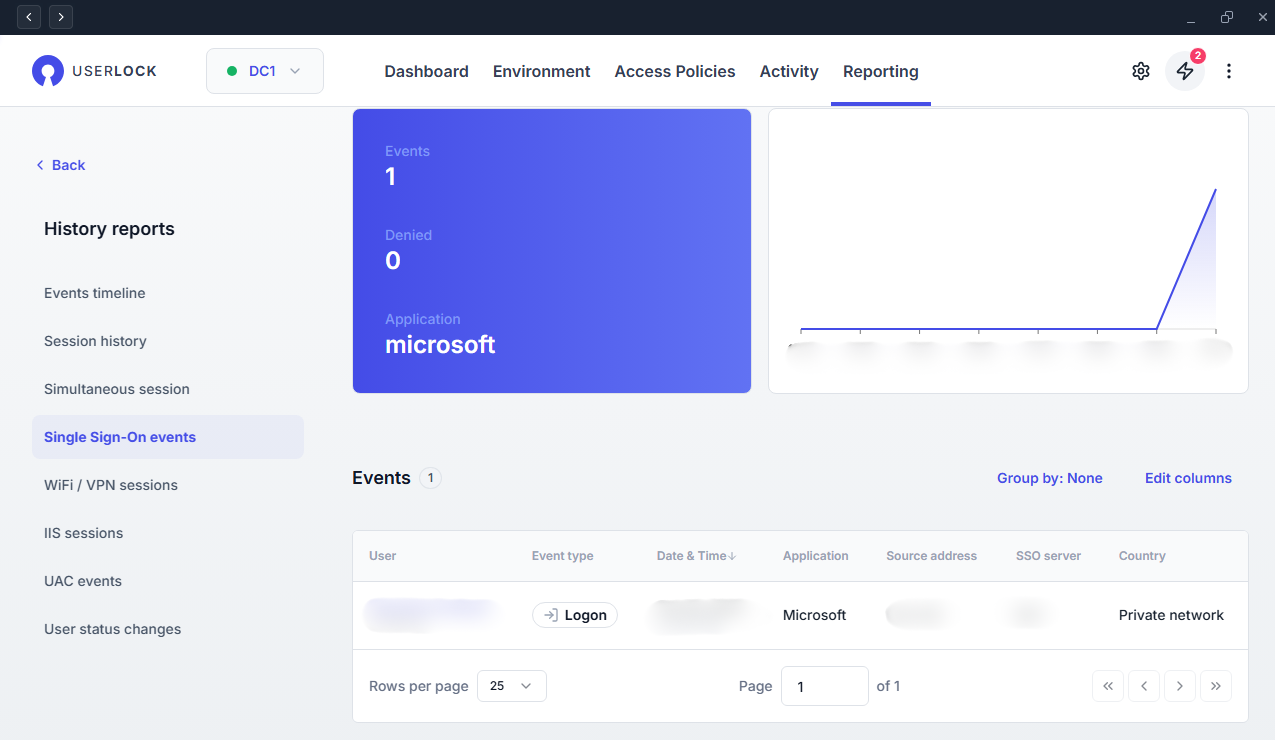Open the DC1 server dropdown
This screenshot has height=740, width=1275.
(265, 71)
